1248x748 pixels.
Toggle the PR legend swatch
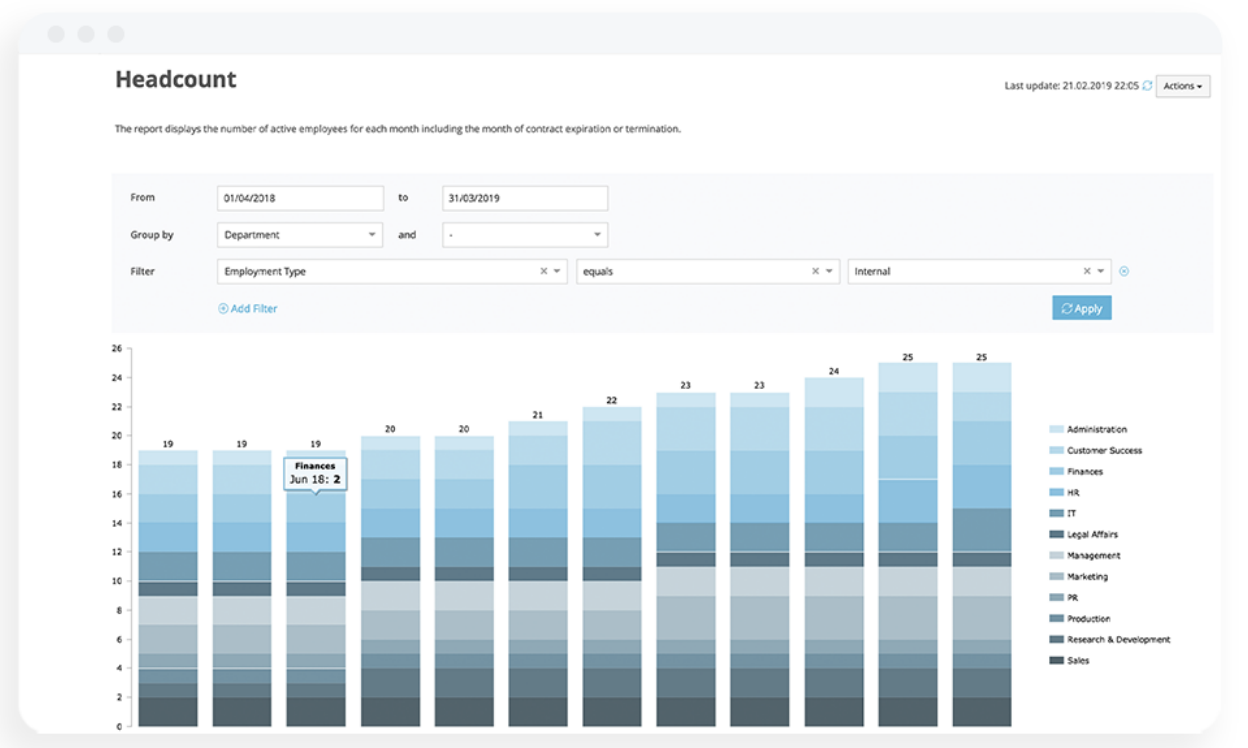[1056, 597]
